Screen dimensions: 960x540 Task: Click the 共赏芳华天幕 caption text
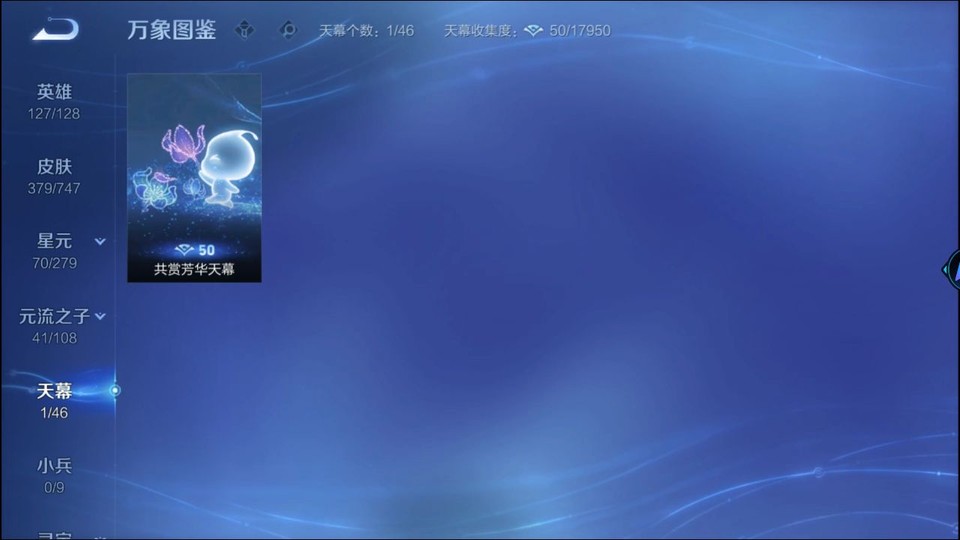tap(194, 269)
